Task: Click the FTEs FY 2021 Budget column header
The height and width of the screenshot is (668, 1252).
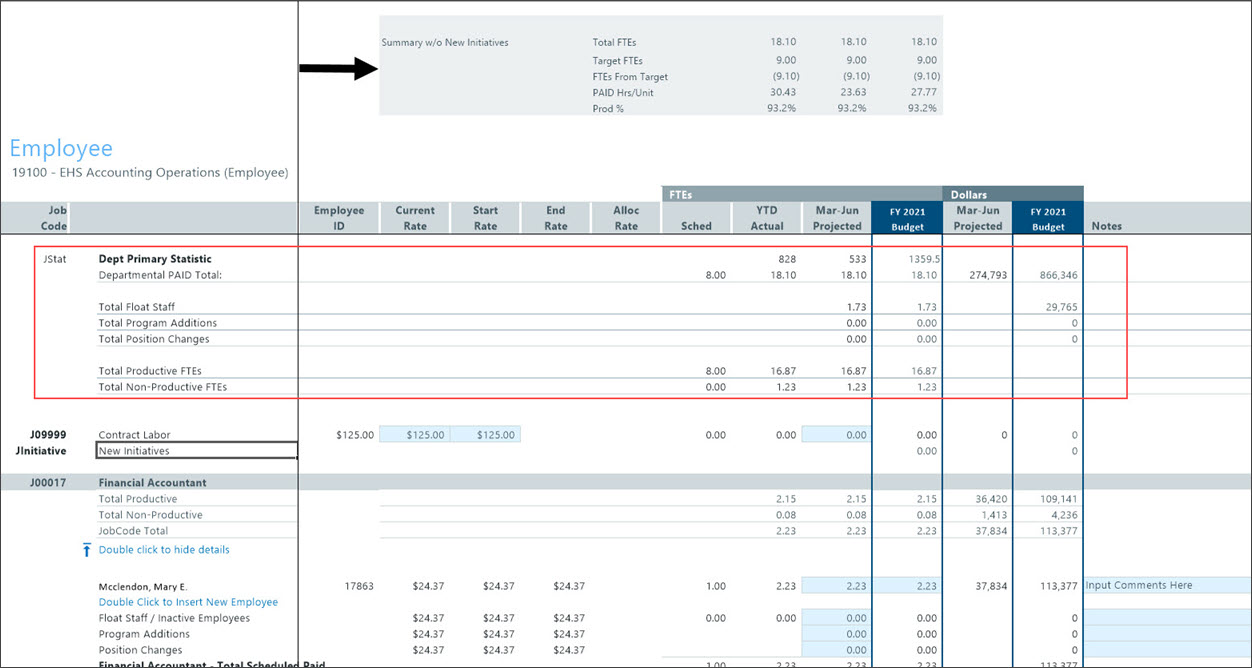Action: [907, 218]
